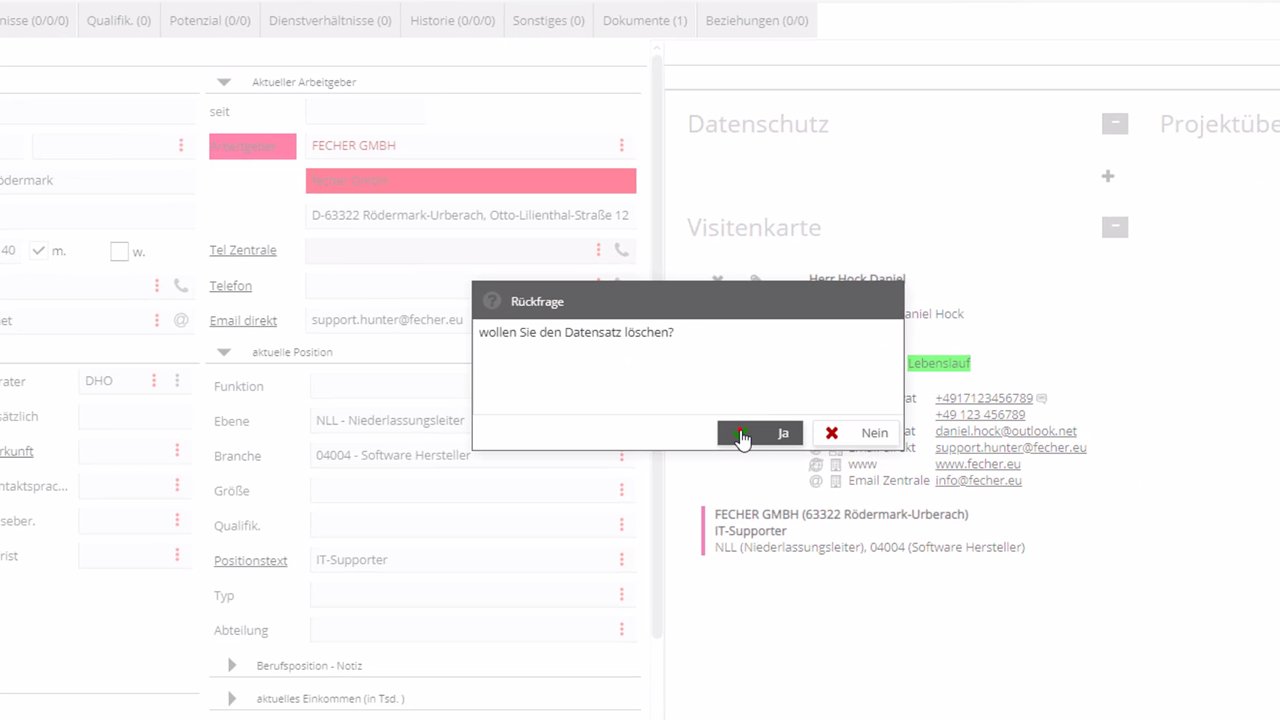Click the question mark icon in Rückfrage dialog
1280x720 pixels.
coord(491,301)
